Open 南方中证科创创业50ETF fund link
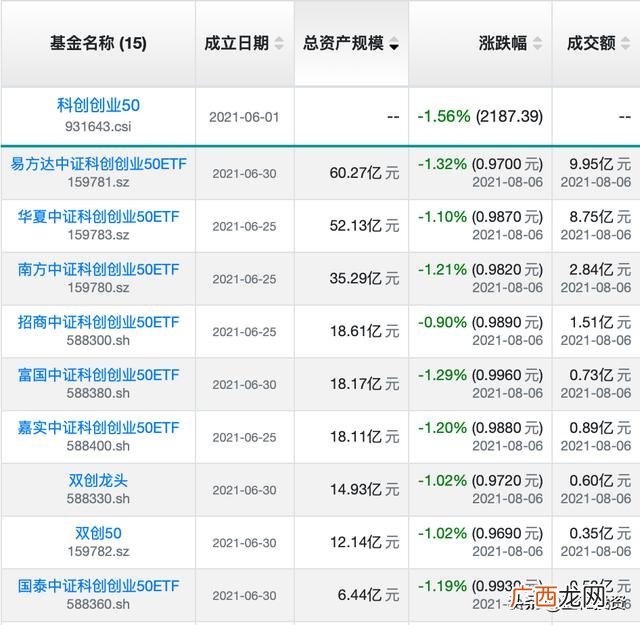This screenshot has width=640, height=625. (x=98, y=269)
